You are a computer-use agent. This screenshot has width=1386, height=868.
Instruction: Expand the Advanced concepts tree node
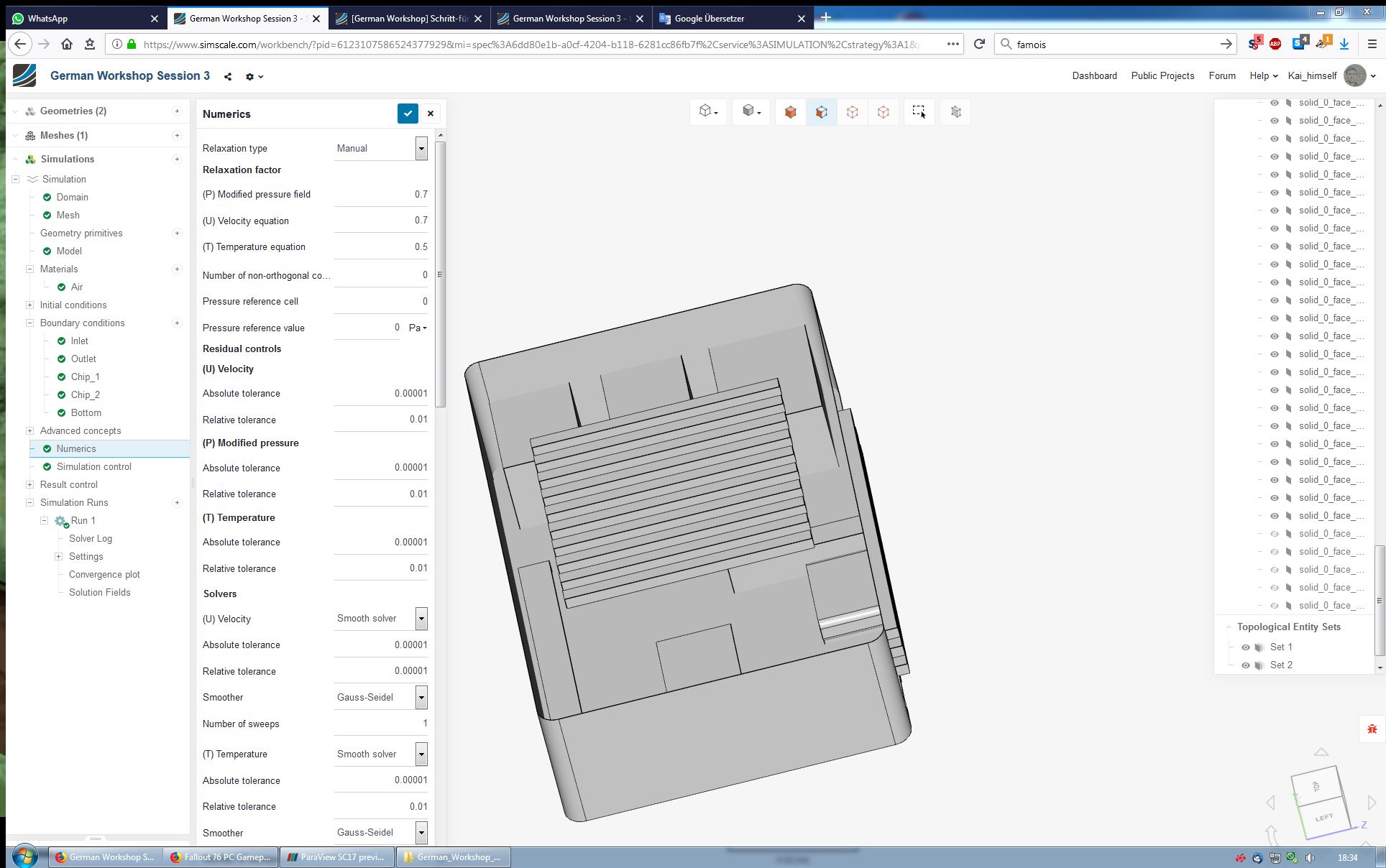coord(29,430)
